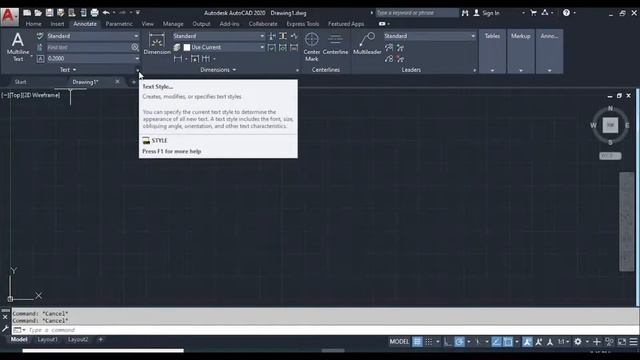Click the Open file icon

(38, 13)
